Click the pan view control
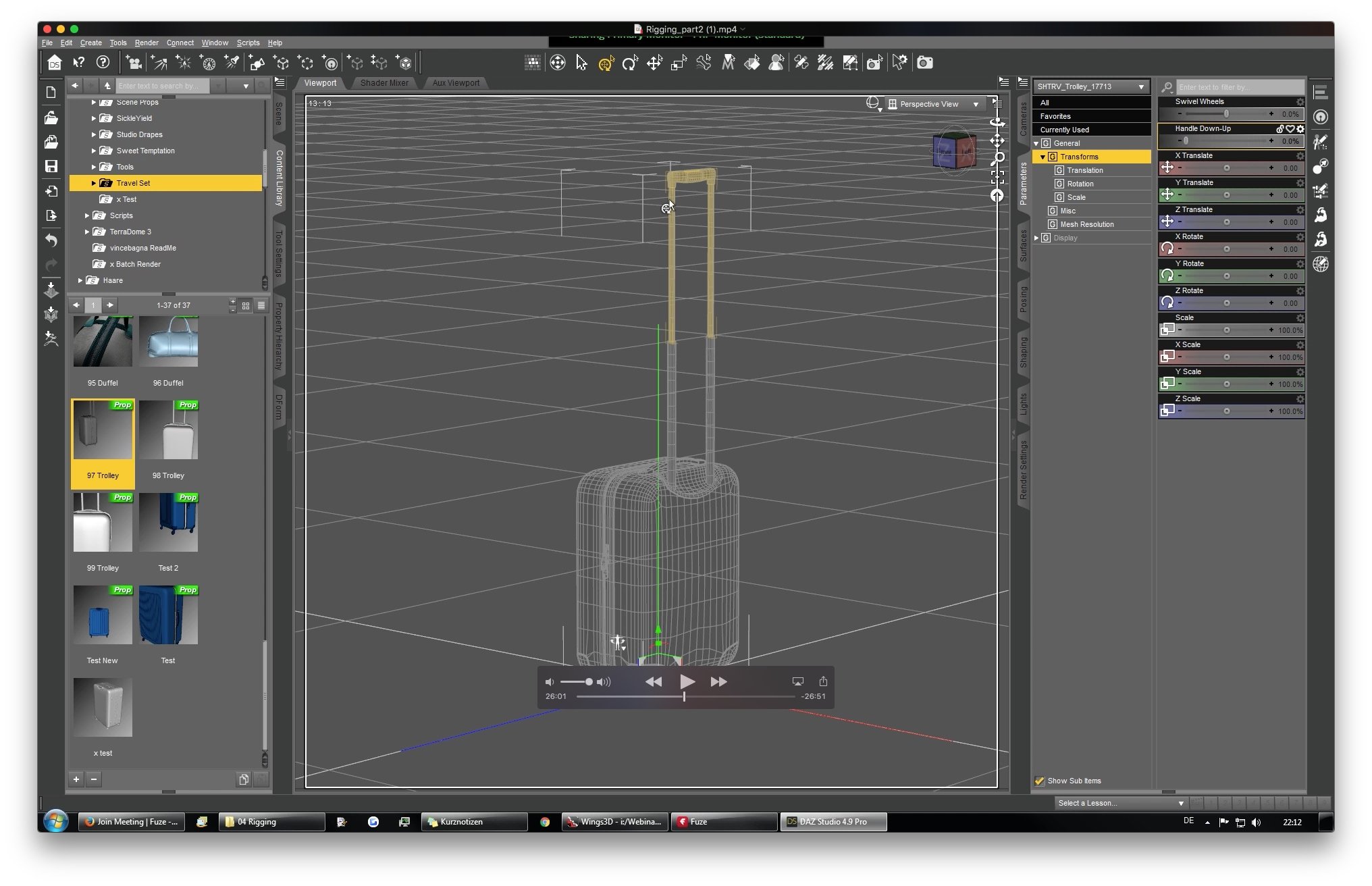Screen dimensions: 1372x886 tap(997, 140)
